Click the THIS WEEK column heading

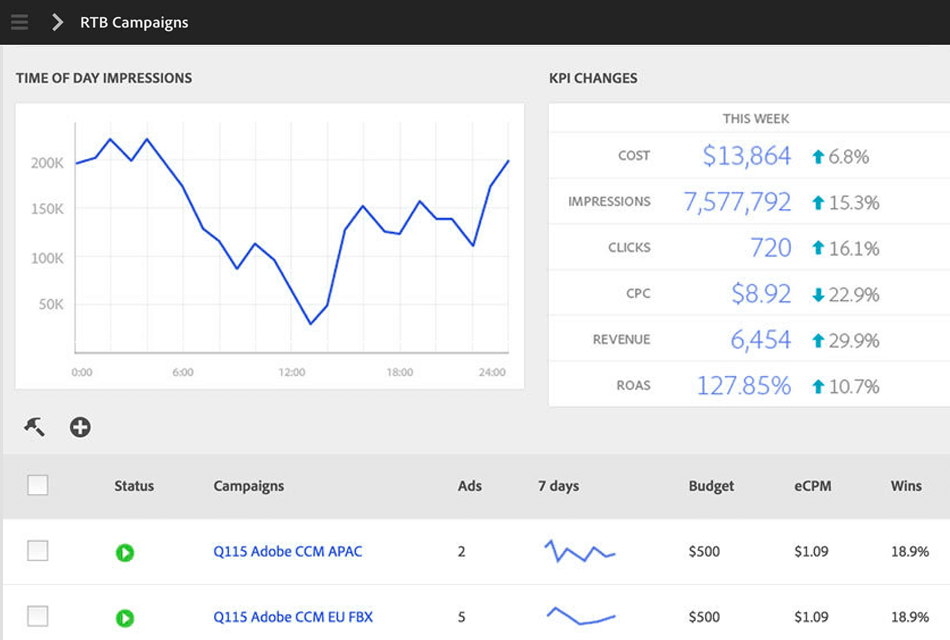click(756, 119)
